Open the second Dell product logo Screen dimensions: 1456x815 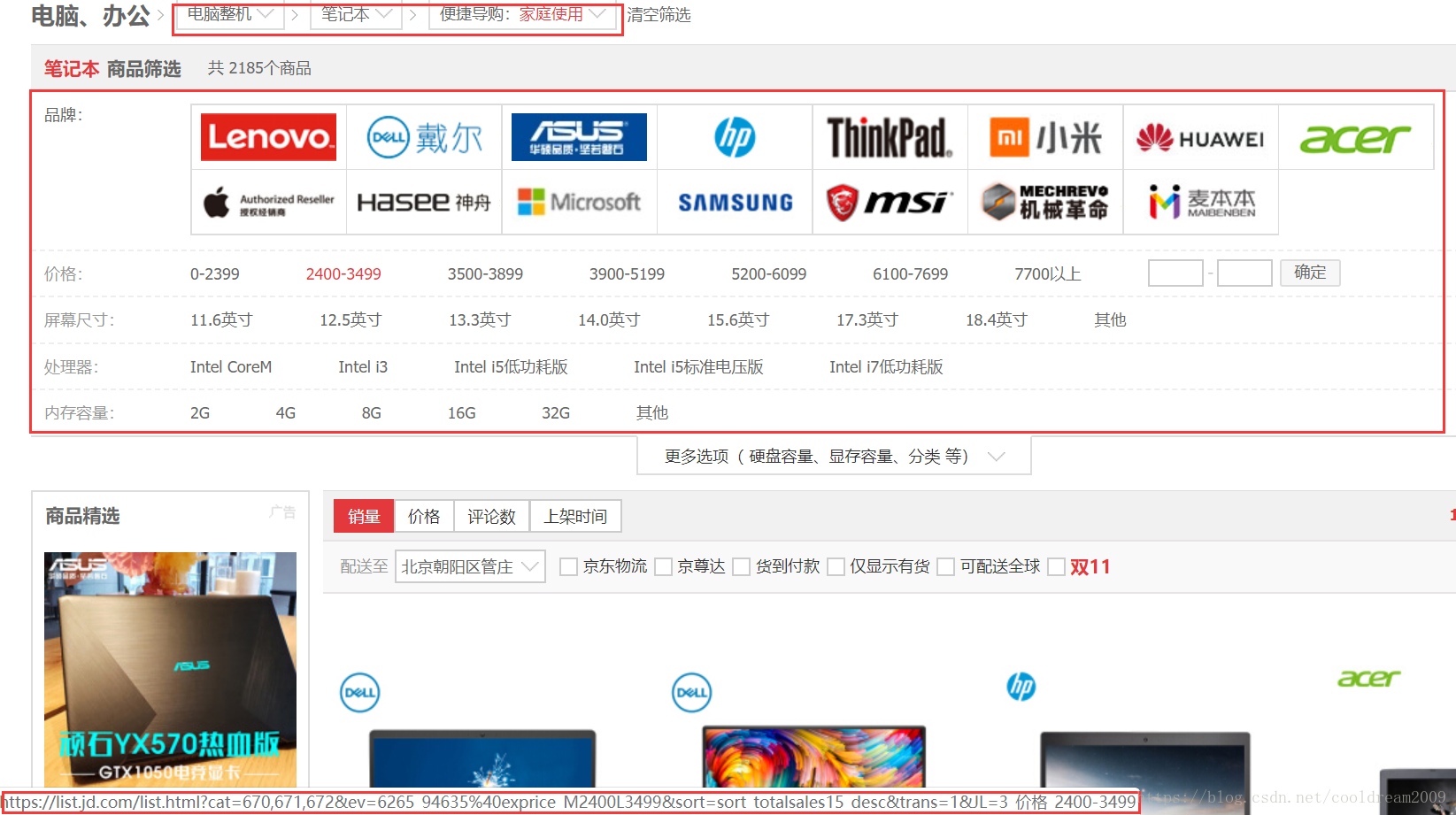point(692,692)
